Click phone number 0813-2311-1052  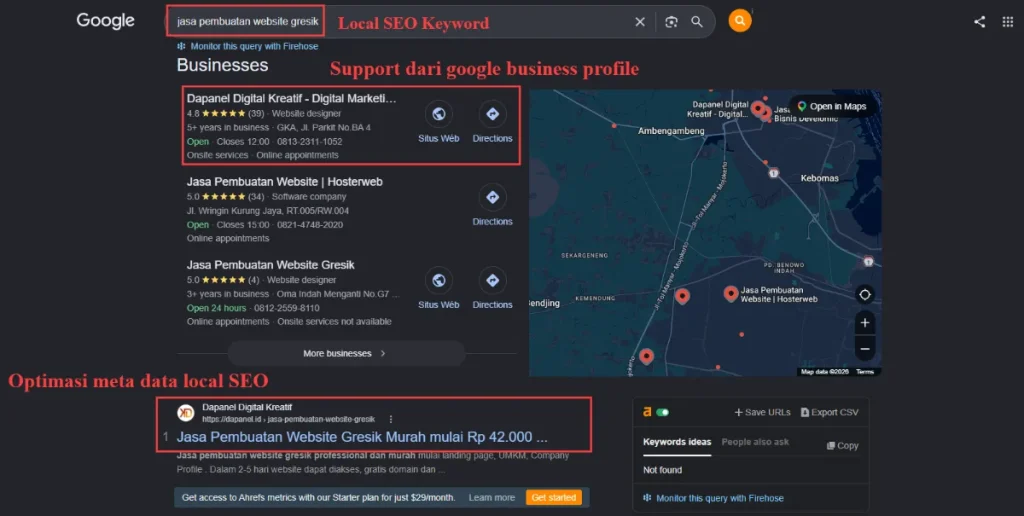(x=312, y=142)
